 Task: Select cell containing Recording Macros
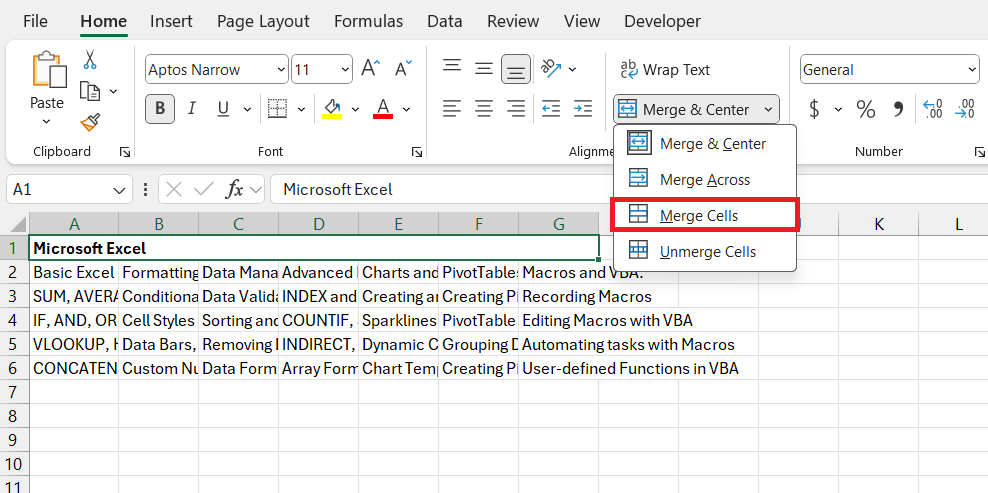coord(559,296)
